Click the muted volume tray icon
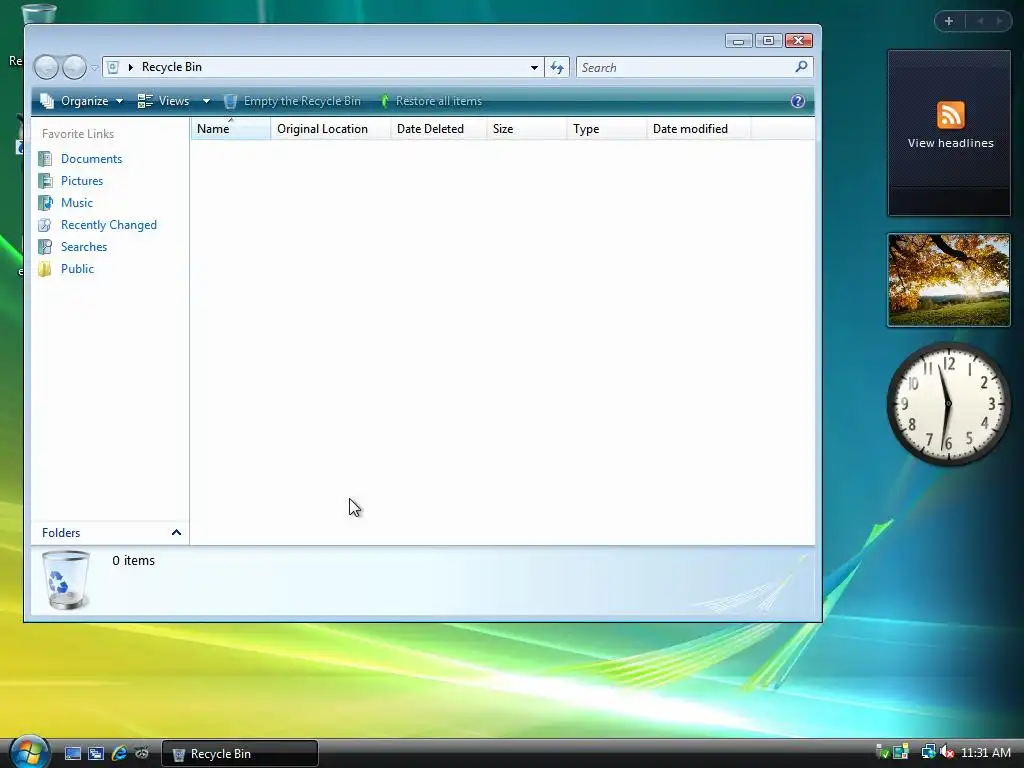Image resolution: width=1024 pixels, height=768 pixels. pos(947,752)
